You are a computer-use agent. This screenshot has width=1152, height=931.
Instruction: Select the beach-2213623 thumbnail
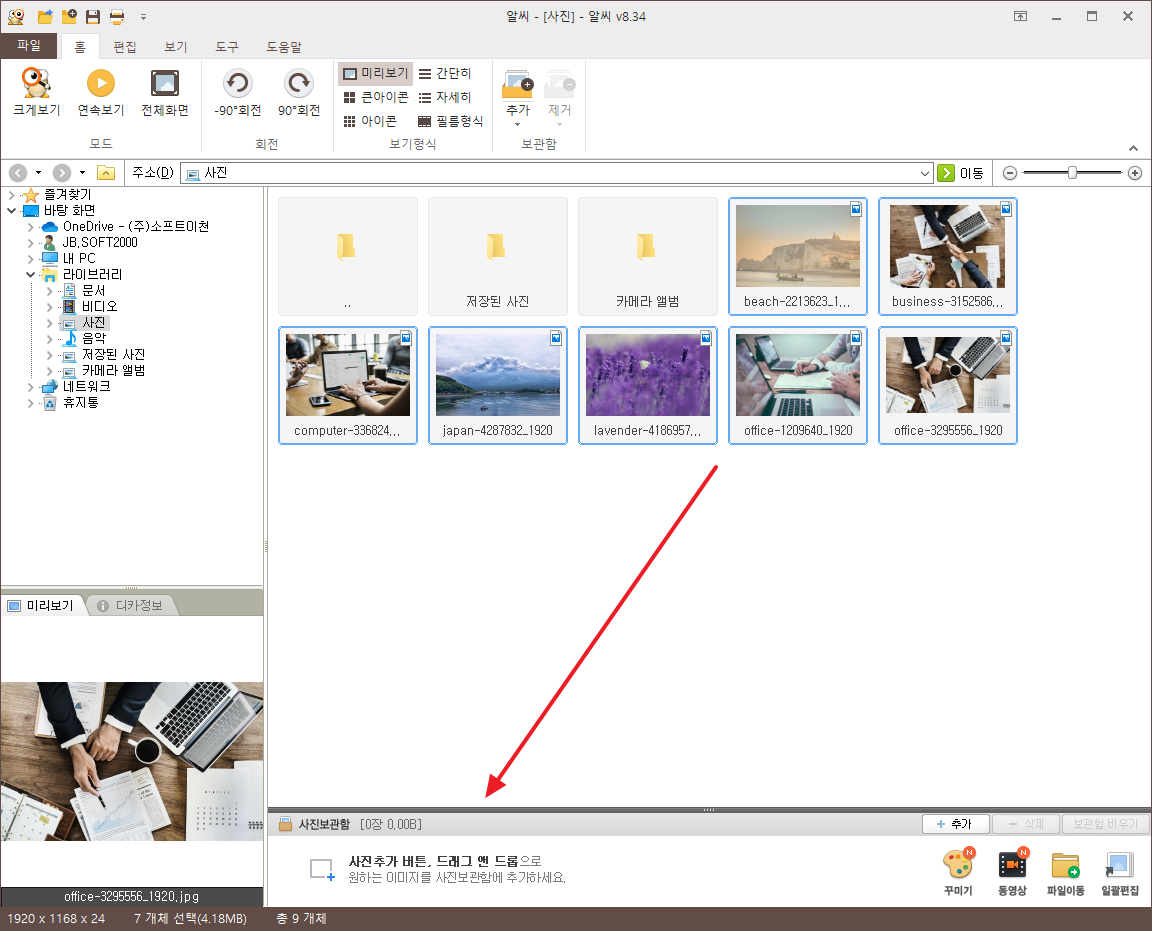(x=797, y=256)
